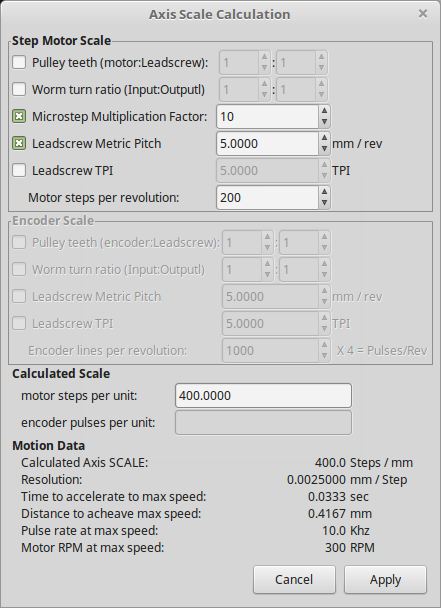This screenshot has width=441, height=608.
Task: Click the Motor steps per revolution field
Action: (267, 197)
